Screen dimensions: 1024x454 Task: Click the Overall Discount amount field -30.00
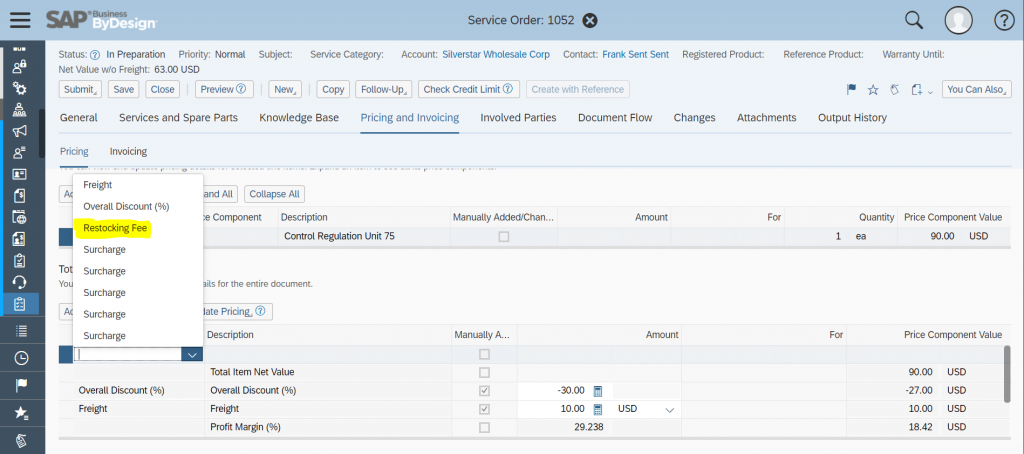pos(554,391)
